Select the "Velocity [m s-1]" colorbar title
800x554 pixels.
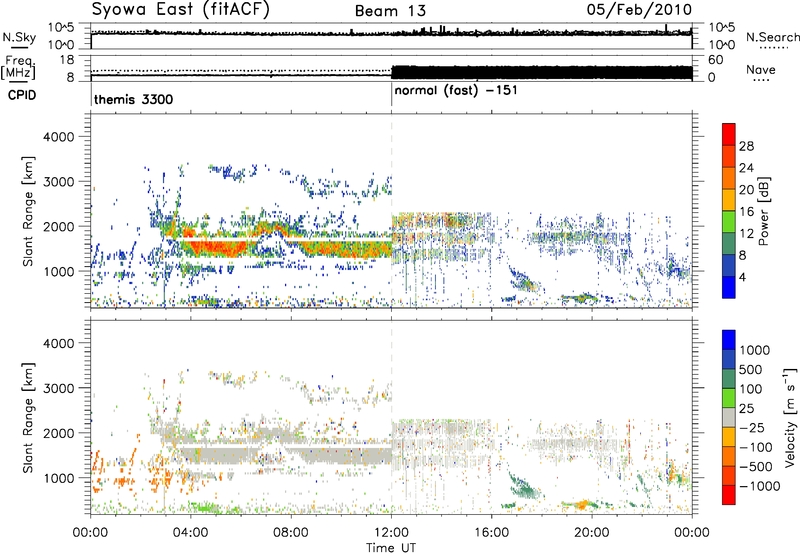coord(791,417)
